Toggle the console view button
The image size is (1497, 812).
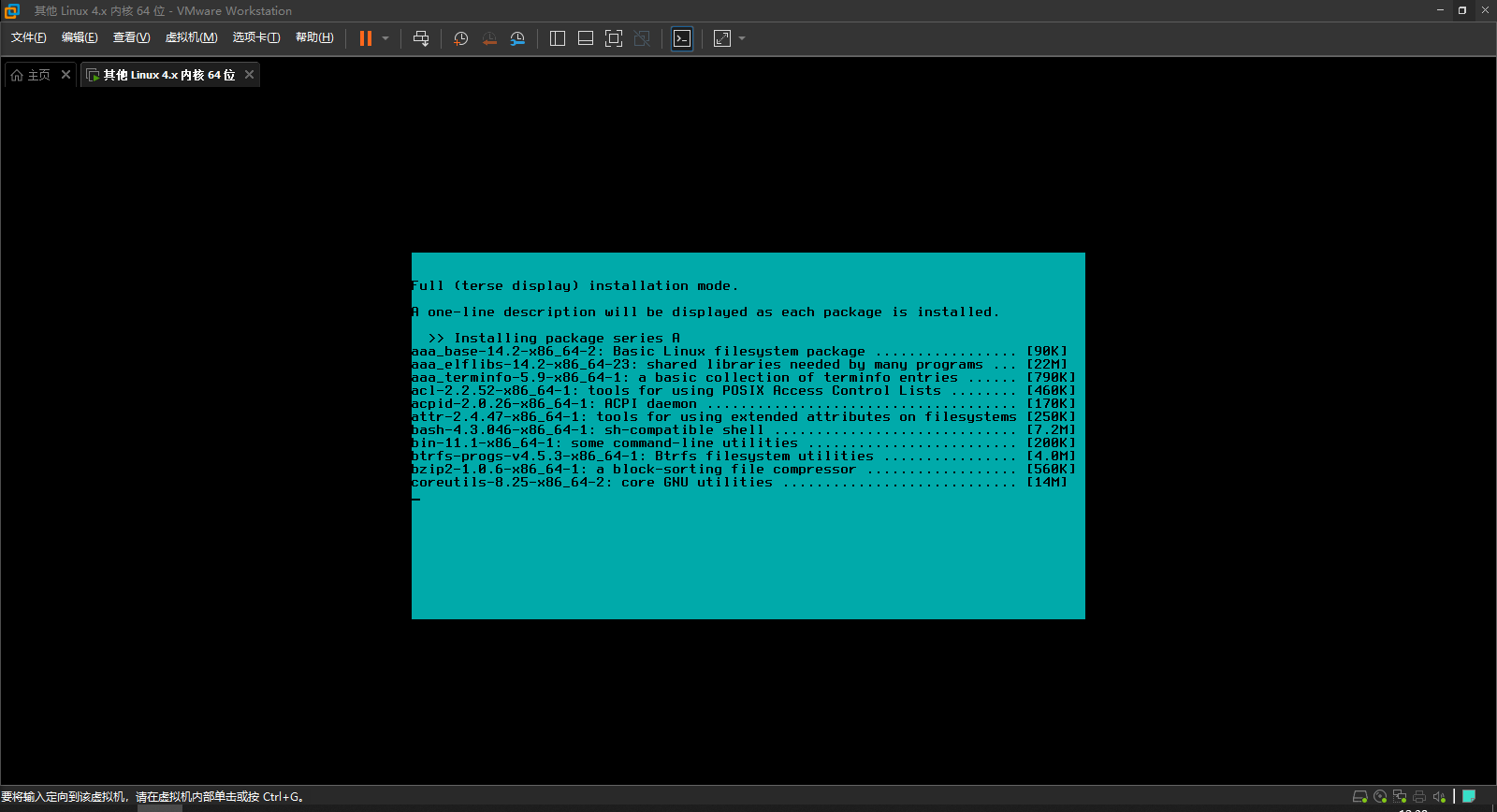(682, 38)
